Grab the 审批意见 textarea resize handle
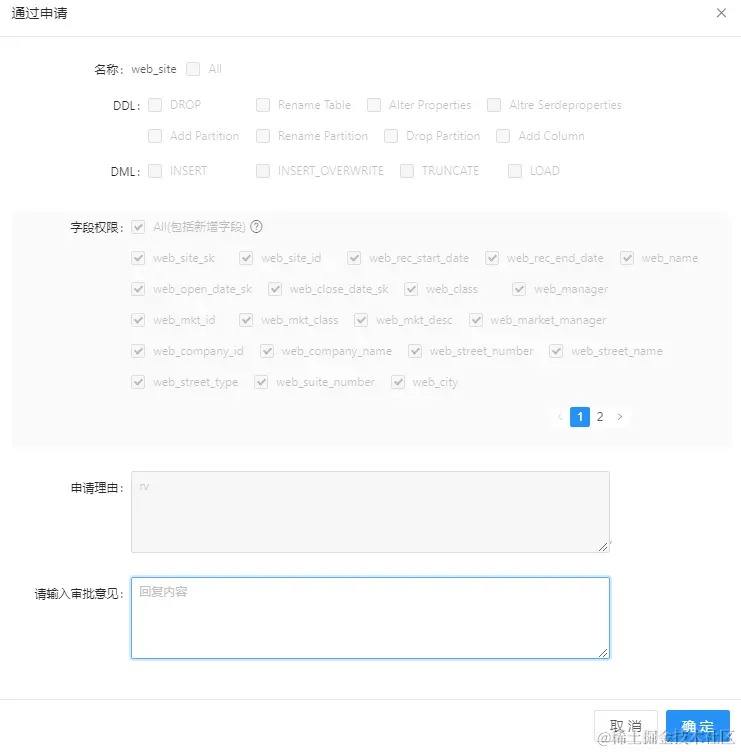The image size is (741, 752). 603,653
